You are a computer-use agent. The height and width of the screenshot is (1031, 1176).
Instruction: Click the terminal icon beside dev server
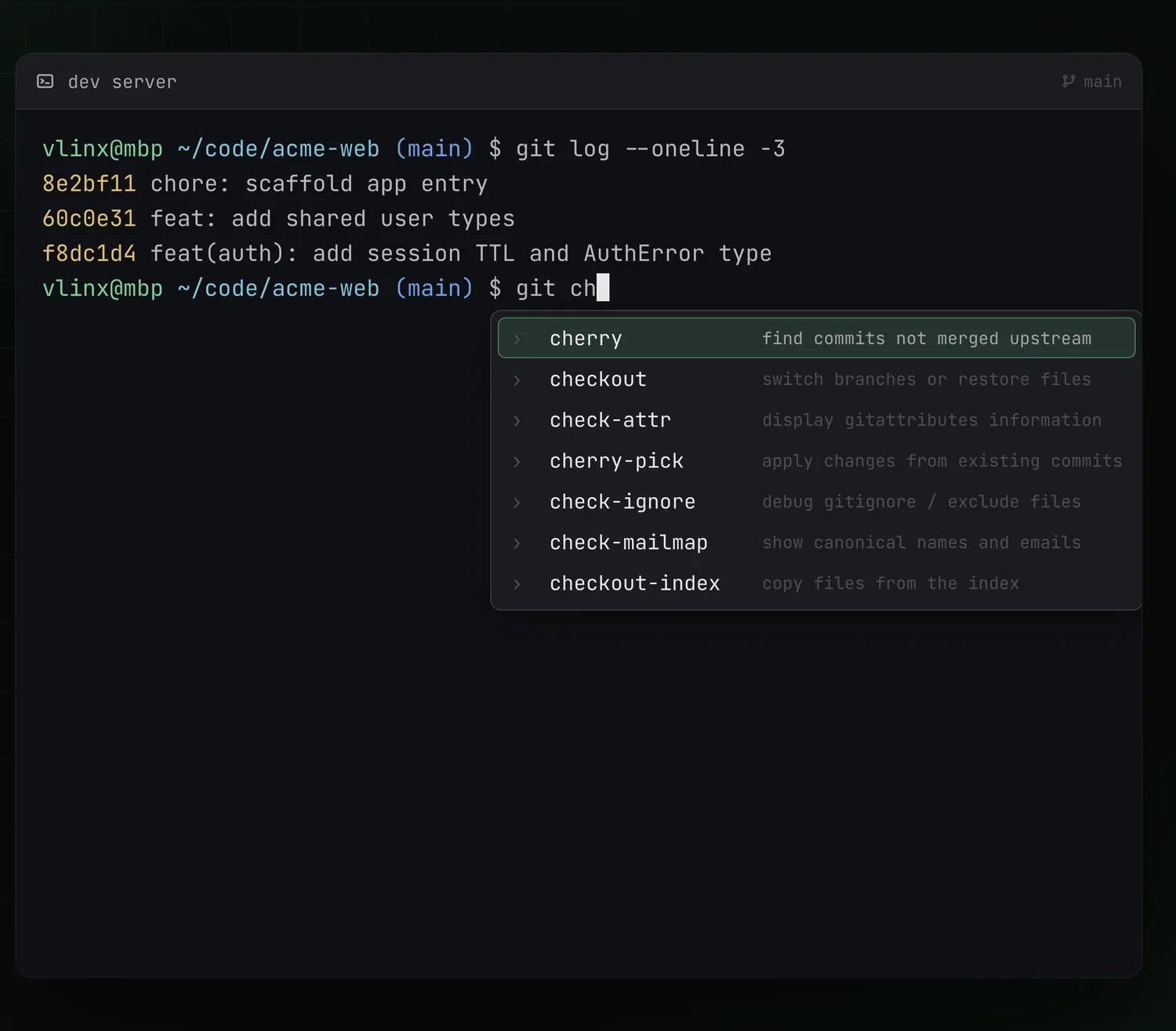(x=45, y=82)
